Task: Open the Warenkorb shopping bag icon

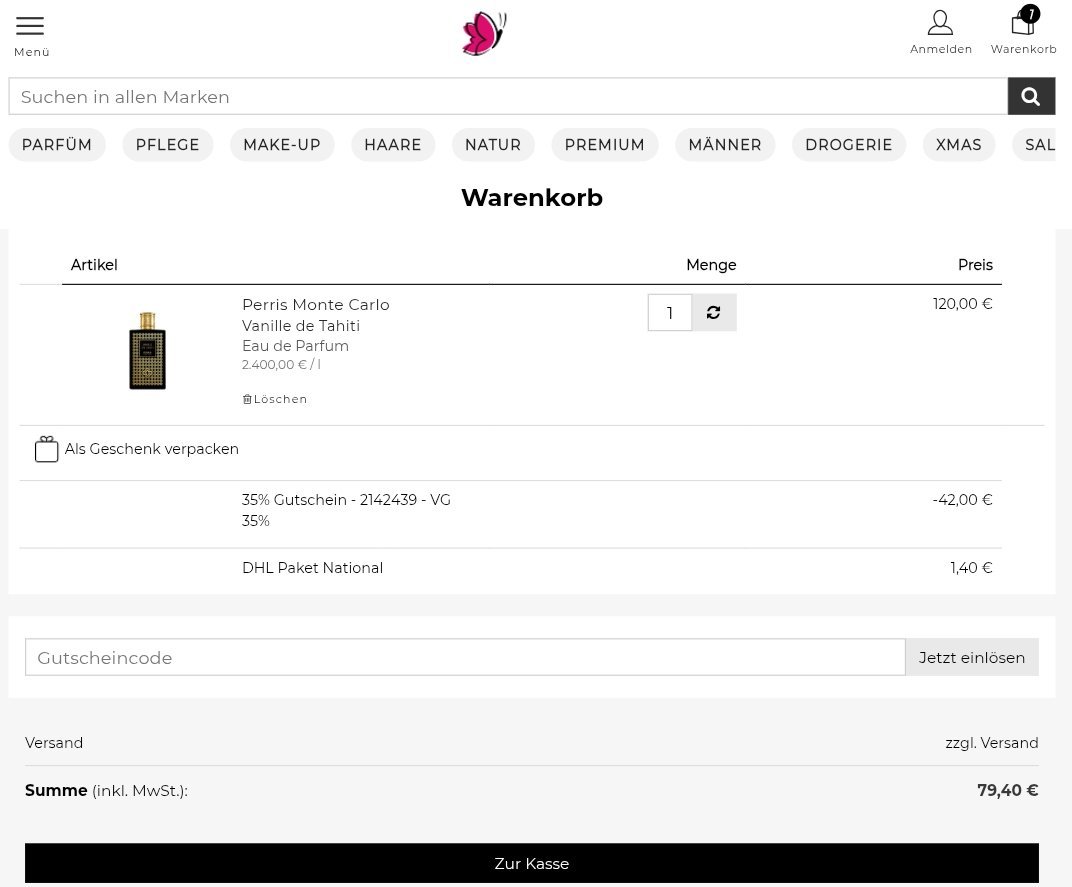Action: point(1022,24)
